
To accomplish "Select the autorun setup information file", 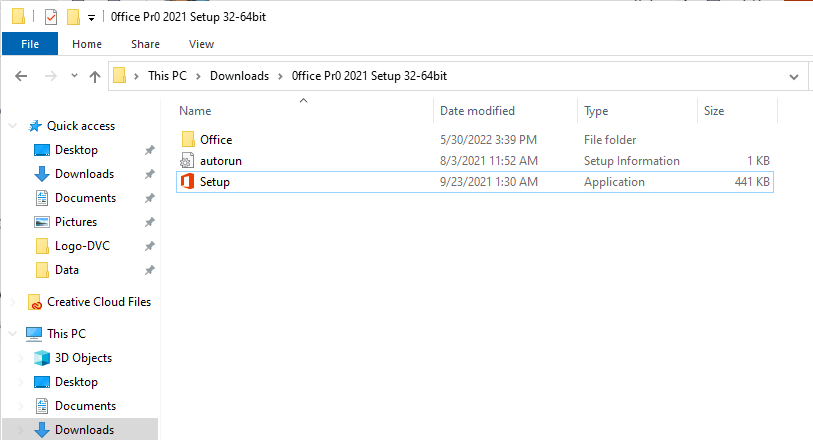I will (x=220, y=161).
